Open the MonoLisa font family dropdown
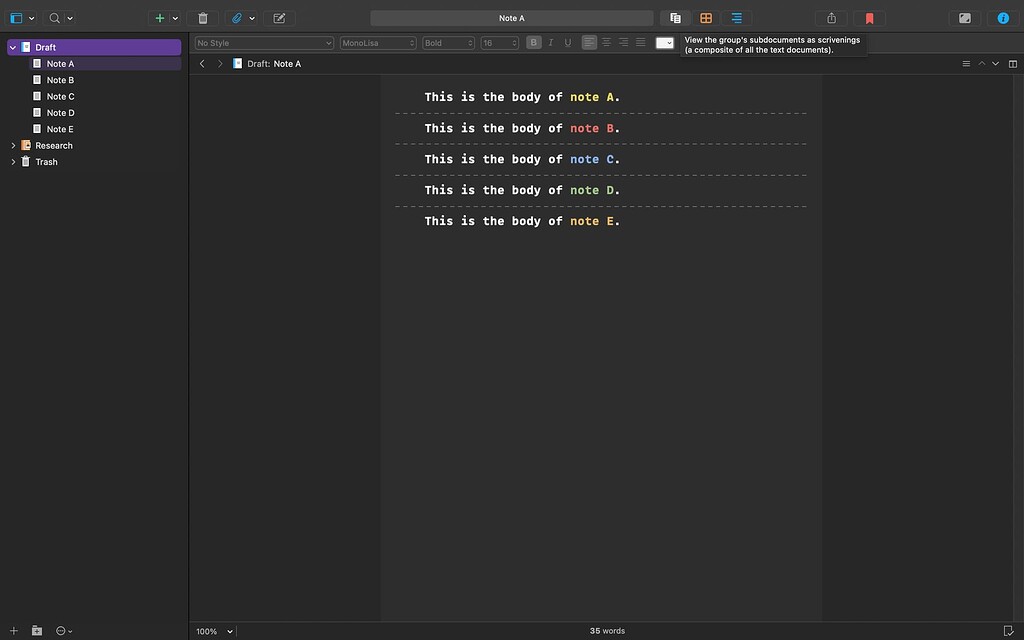Image resolution: width=1024 pixels, height=640 pixels. pos(378,43)
